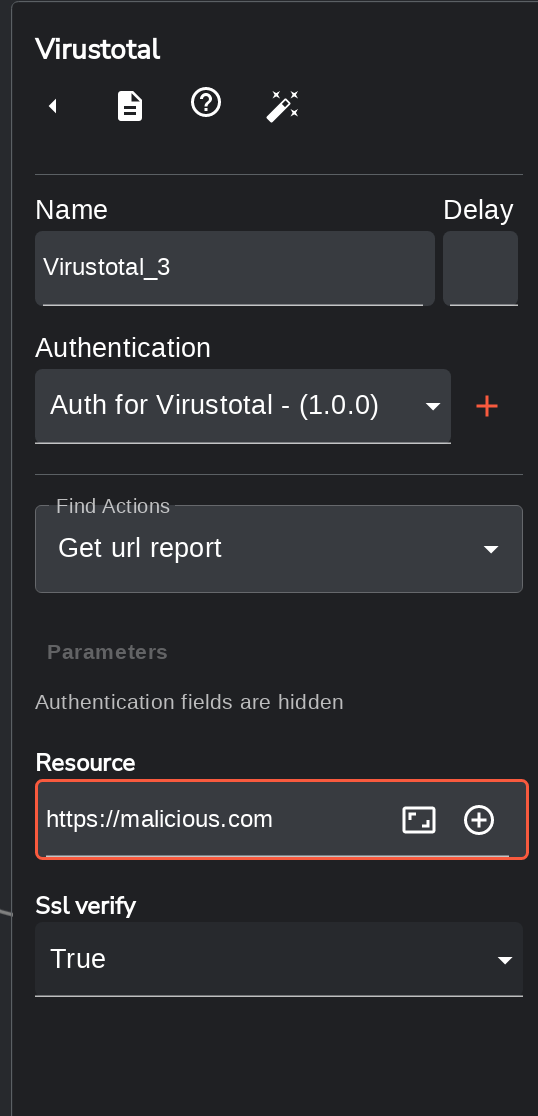Click the Name label
The image size is (538, 1116).
click(71, 210)
